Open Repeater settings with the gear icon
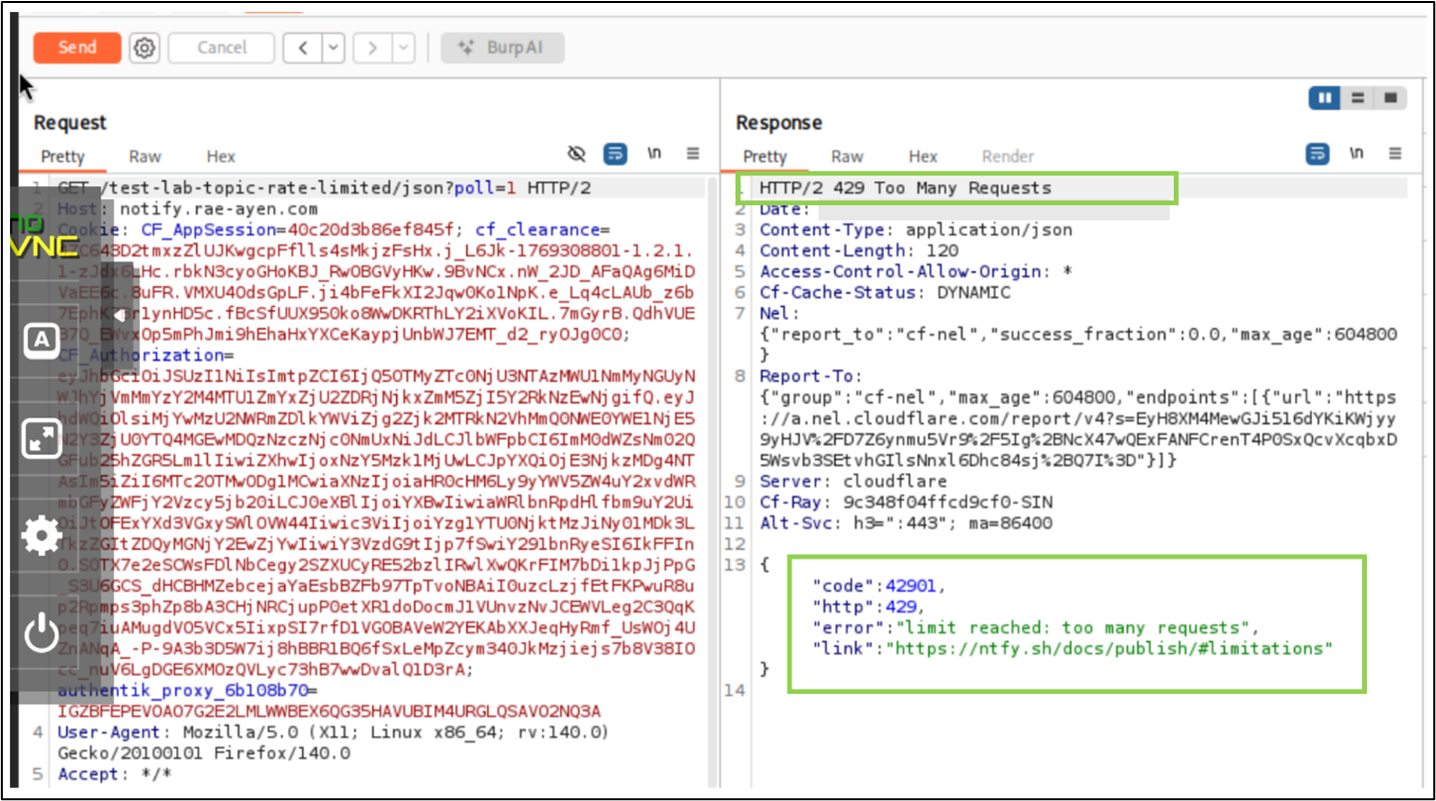Screen dimensions: 1436x801 tap(144, 47)
